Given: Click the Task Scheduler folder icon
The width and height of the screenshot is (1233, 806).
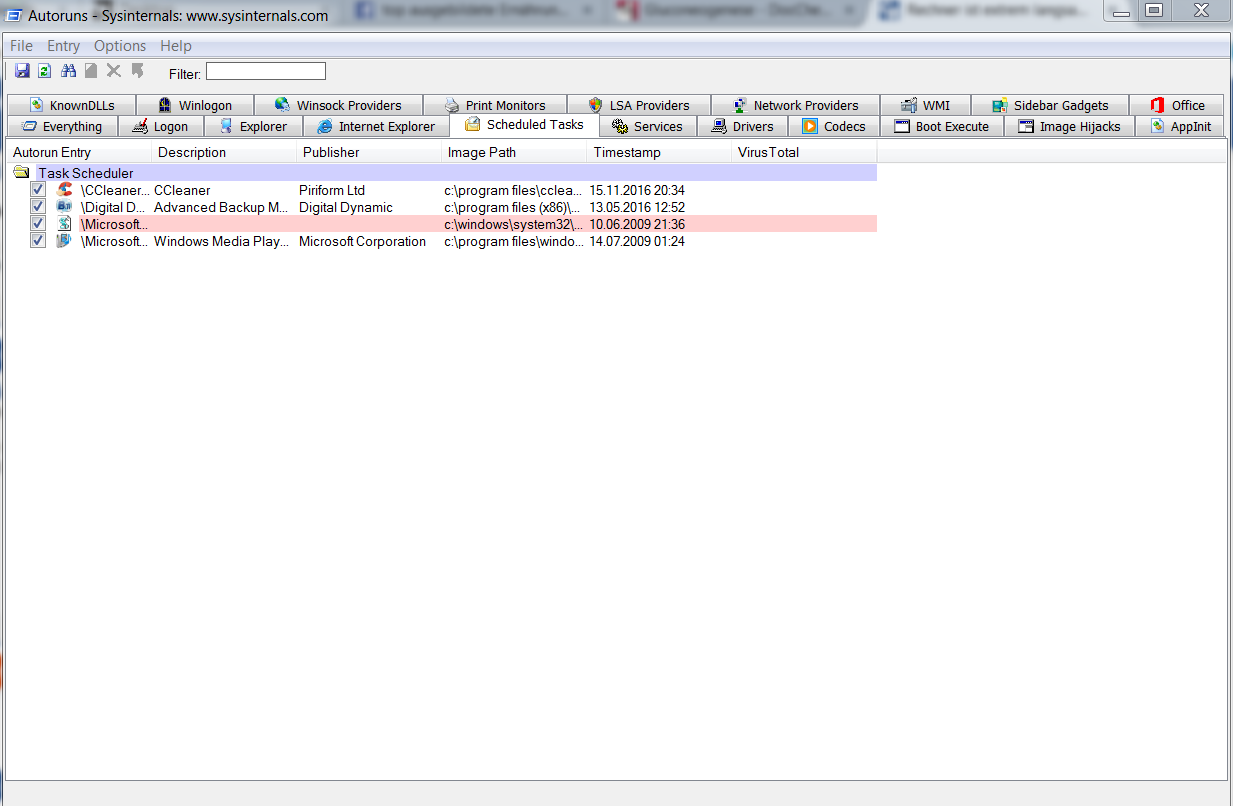Looking at the screenshot, I should [x=21, y=173].
